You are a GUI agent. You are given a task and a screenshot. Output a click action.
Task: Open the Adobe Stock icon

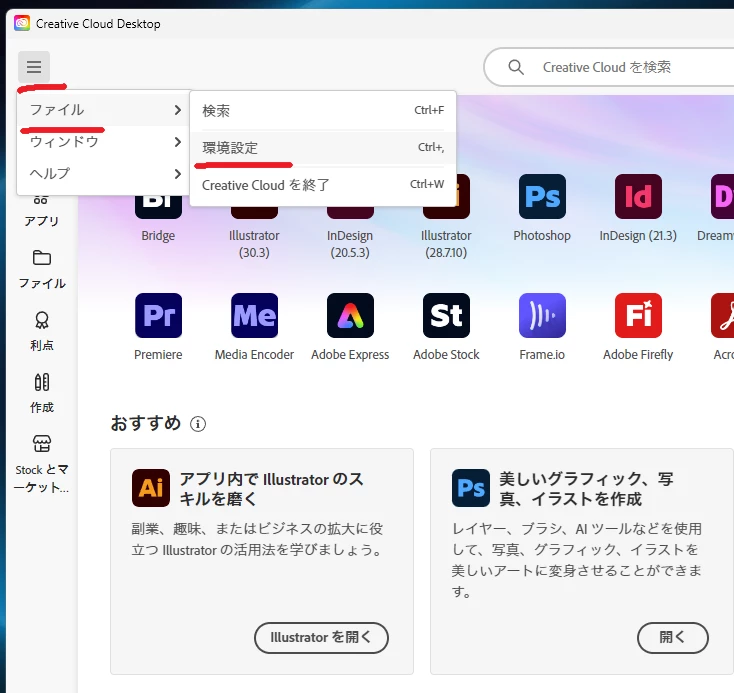tap(446, 316)
